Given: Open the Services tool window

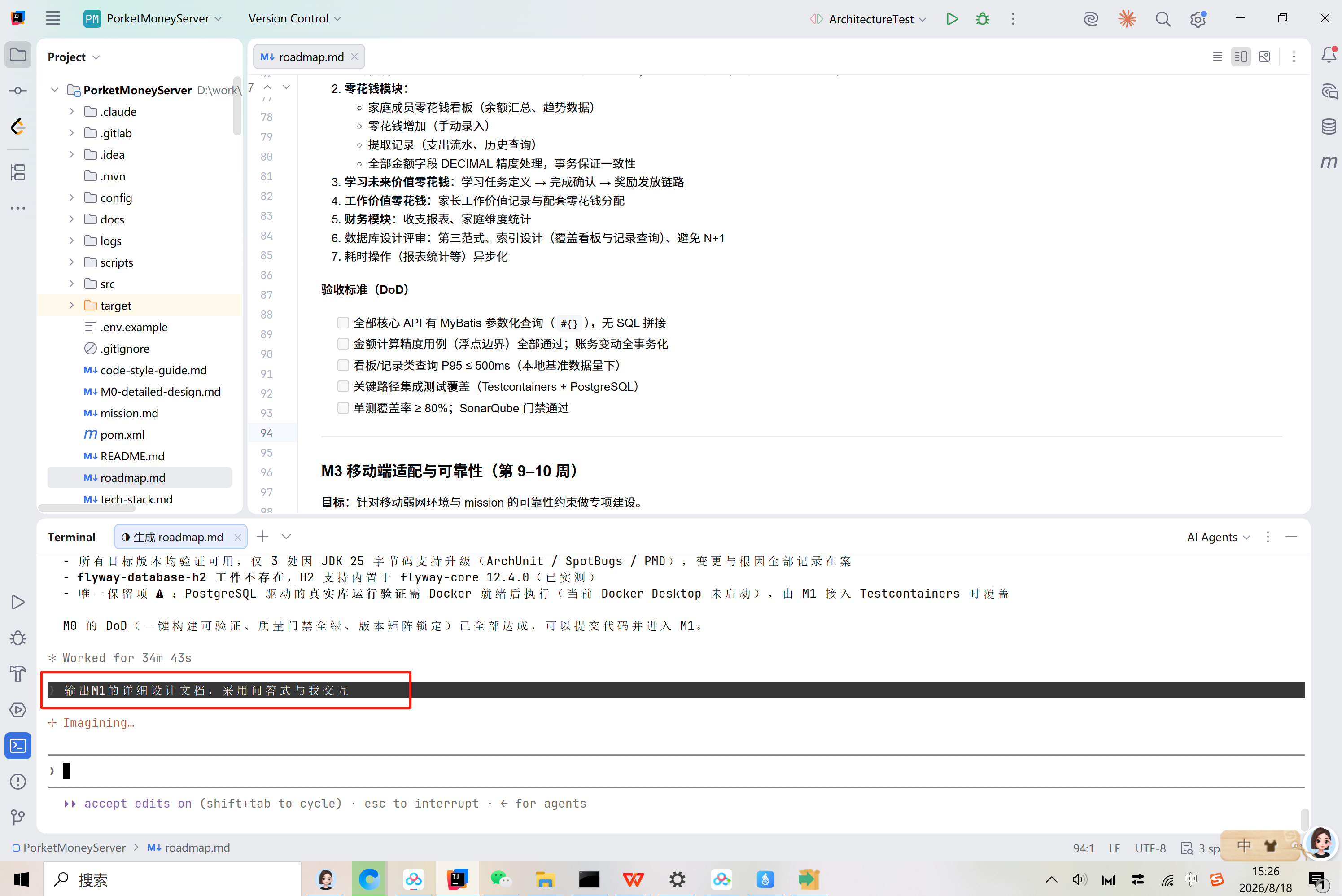Looking at the screenshot, I should (x=17, y=710).
